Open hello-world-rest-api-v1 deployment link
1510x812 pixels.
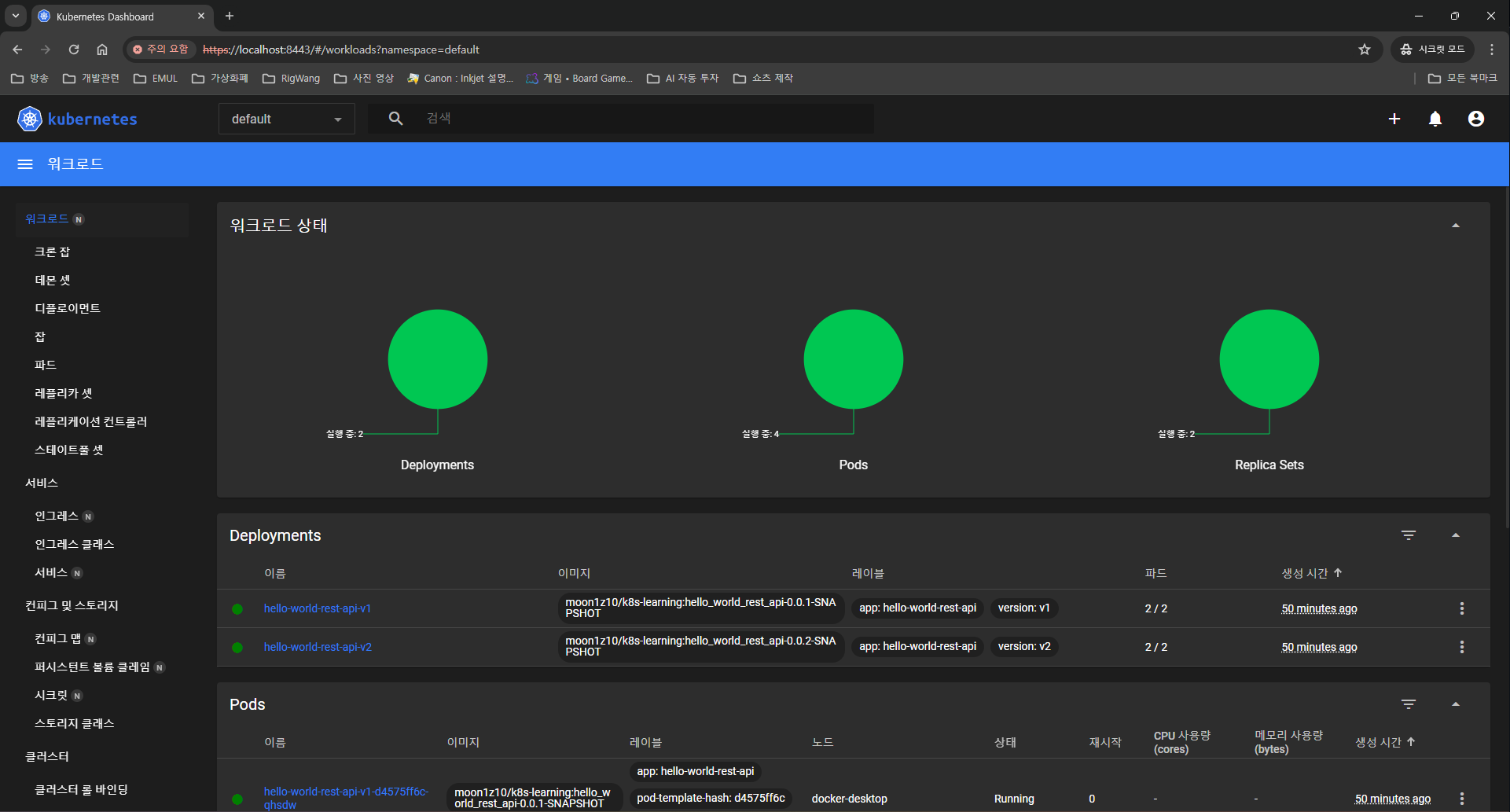[318, 608]
